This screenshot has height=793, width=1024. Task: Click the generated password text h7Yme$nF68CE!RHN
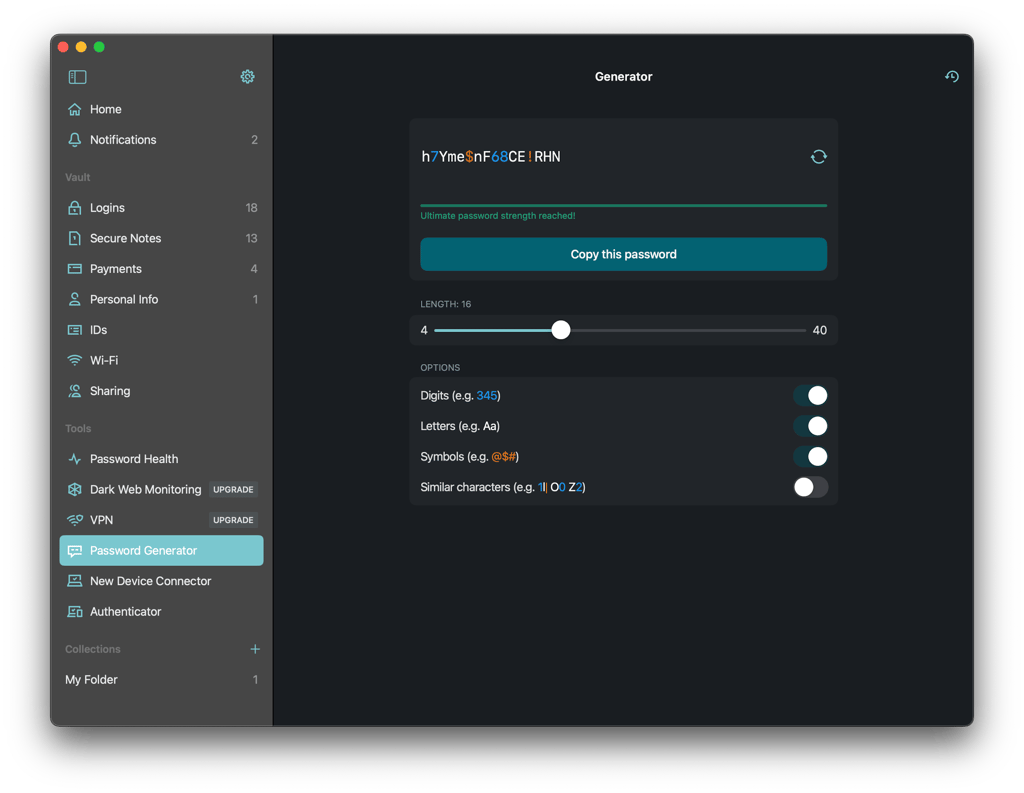[491, 157]
